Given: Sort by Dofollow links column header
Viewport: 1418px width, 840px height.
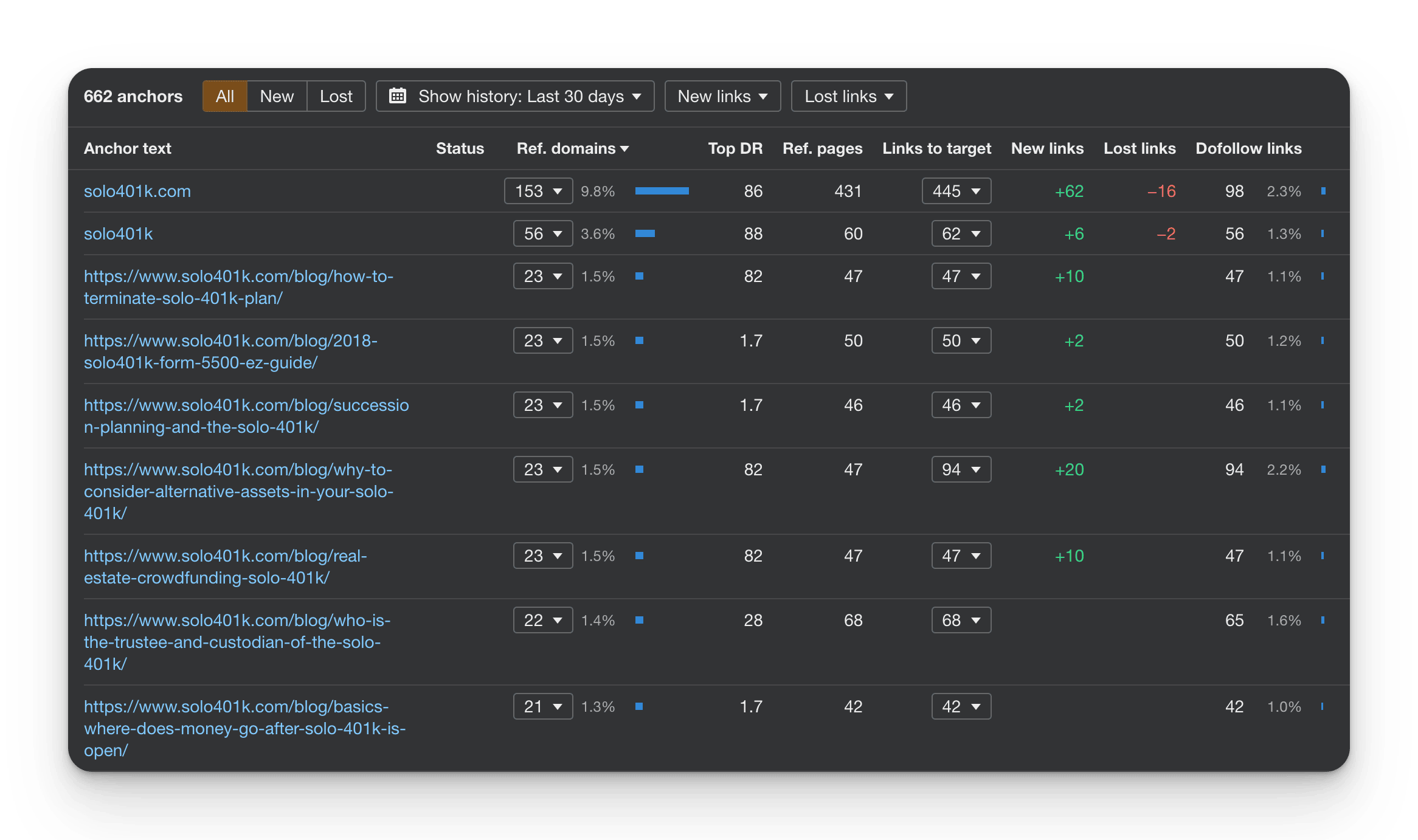Looking at the screenshot, I should [1249, 148].
